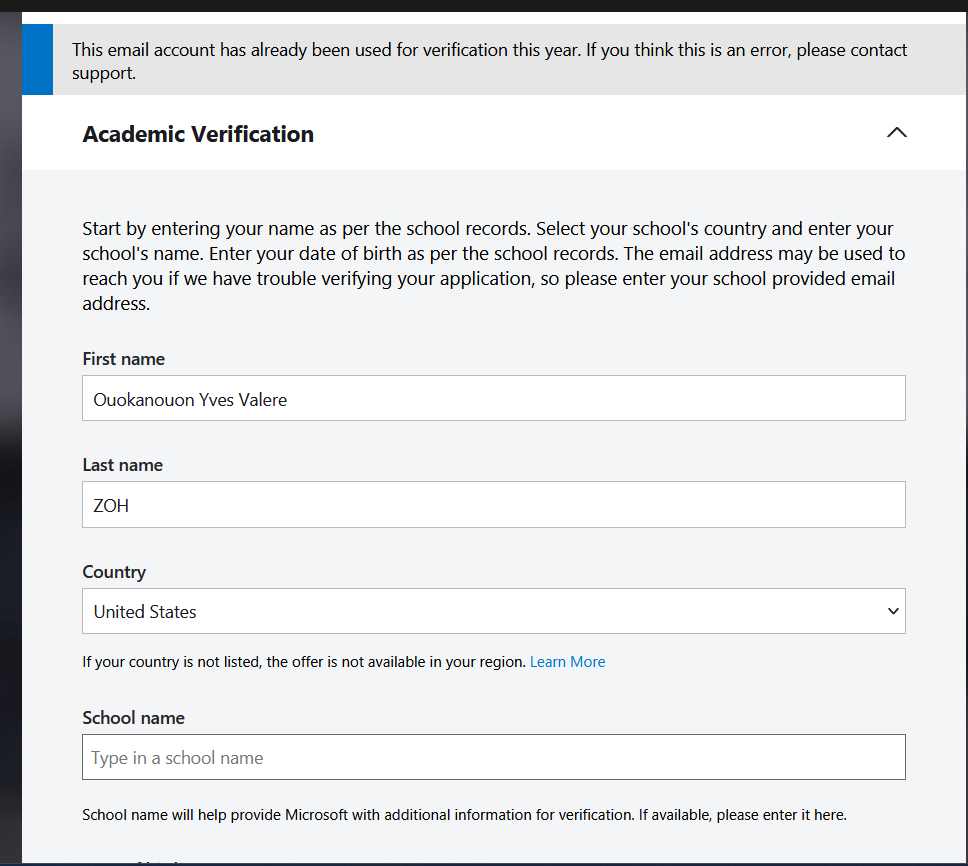Collapse the Academic Verification section chevron
The height and width of the screenshot is (866, 968).
896,133
